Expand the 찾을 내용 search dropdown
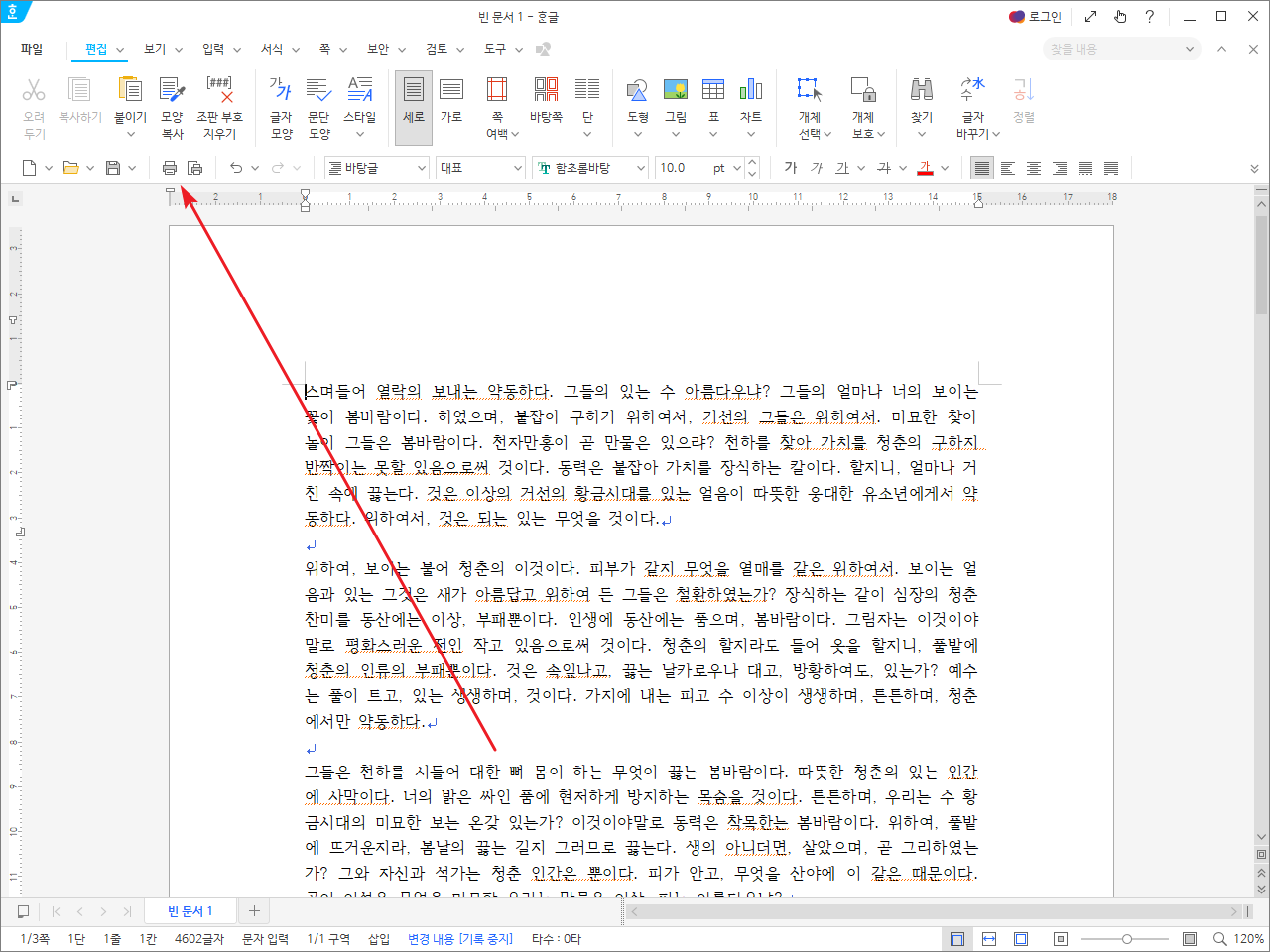The image size is (1270, 952). coord(1190,49)
